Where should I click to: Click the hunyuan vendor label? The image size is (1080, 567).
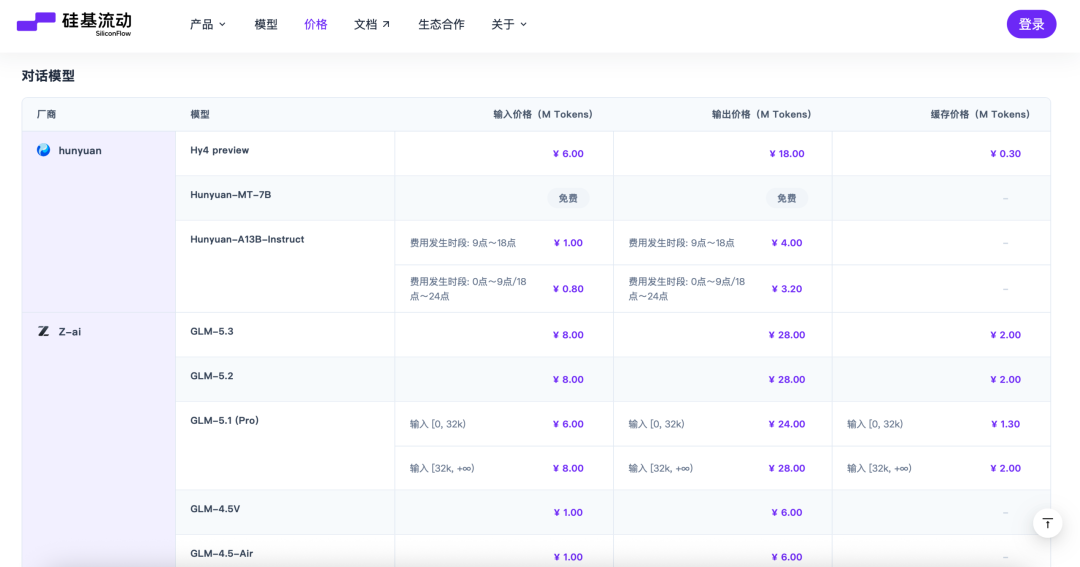coord(80,150)
